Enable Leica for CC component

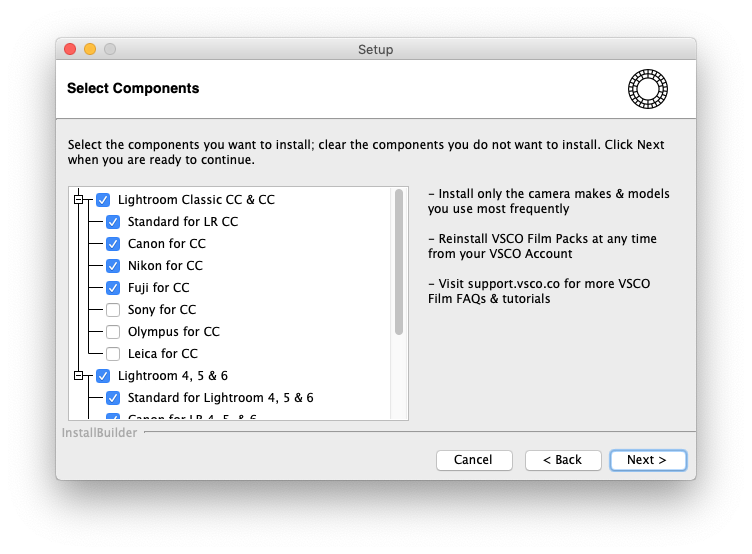113,354
